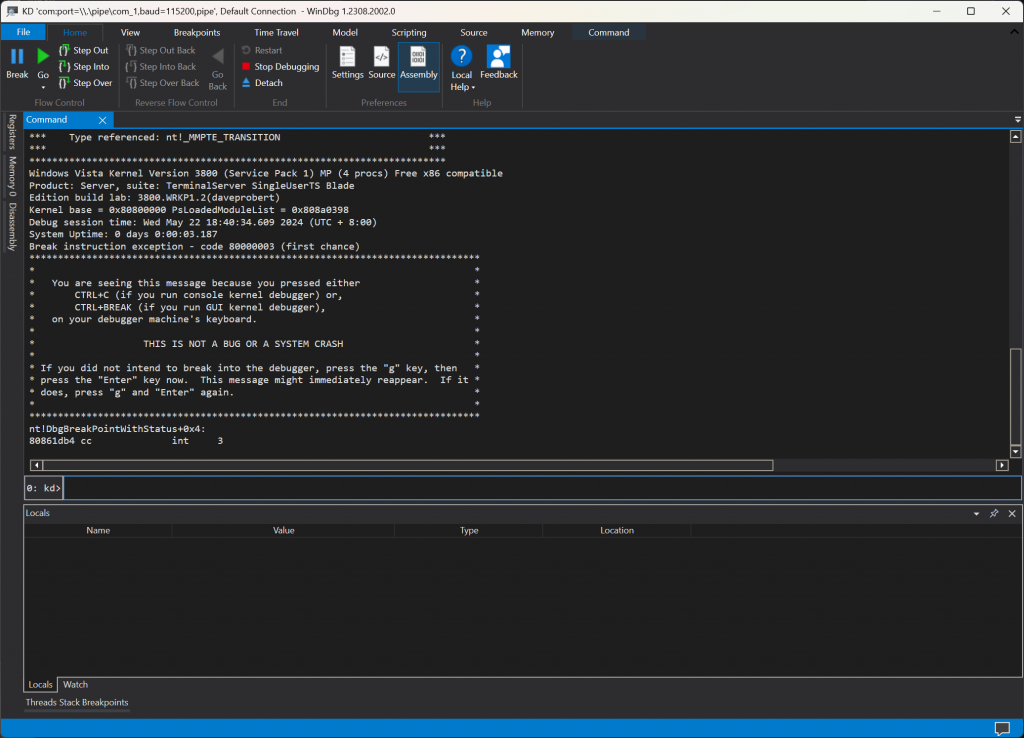Click Stop Debugging red square
Image resolution: width=1024 pixels, height=738 pixels.
pos(246,67)
